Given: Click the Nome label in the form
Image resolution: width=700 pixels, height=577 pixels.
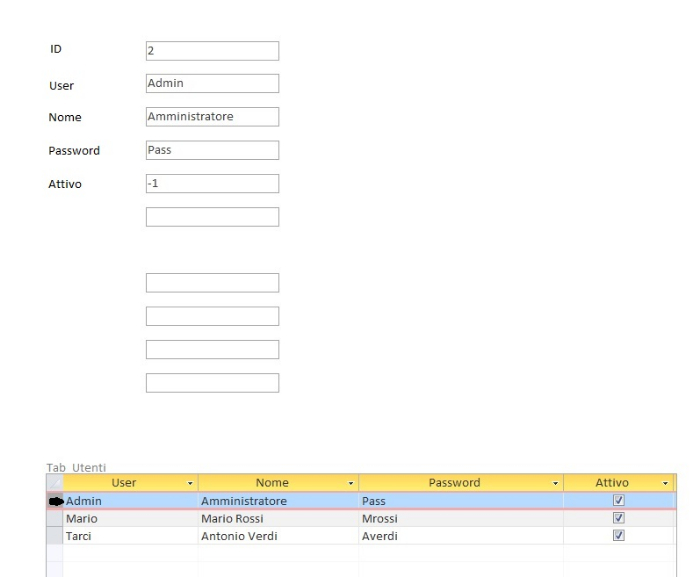Looking at the screenshot, I should click(65, 117).
